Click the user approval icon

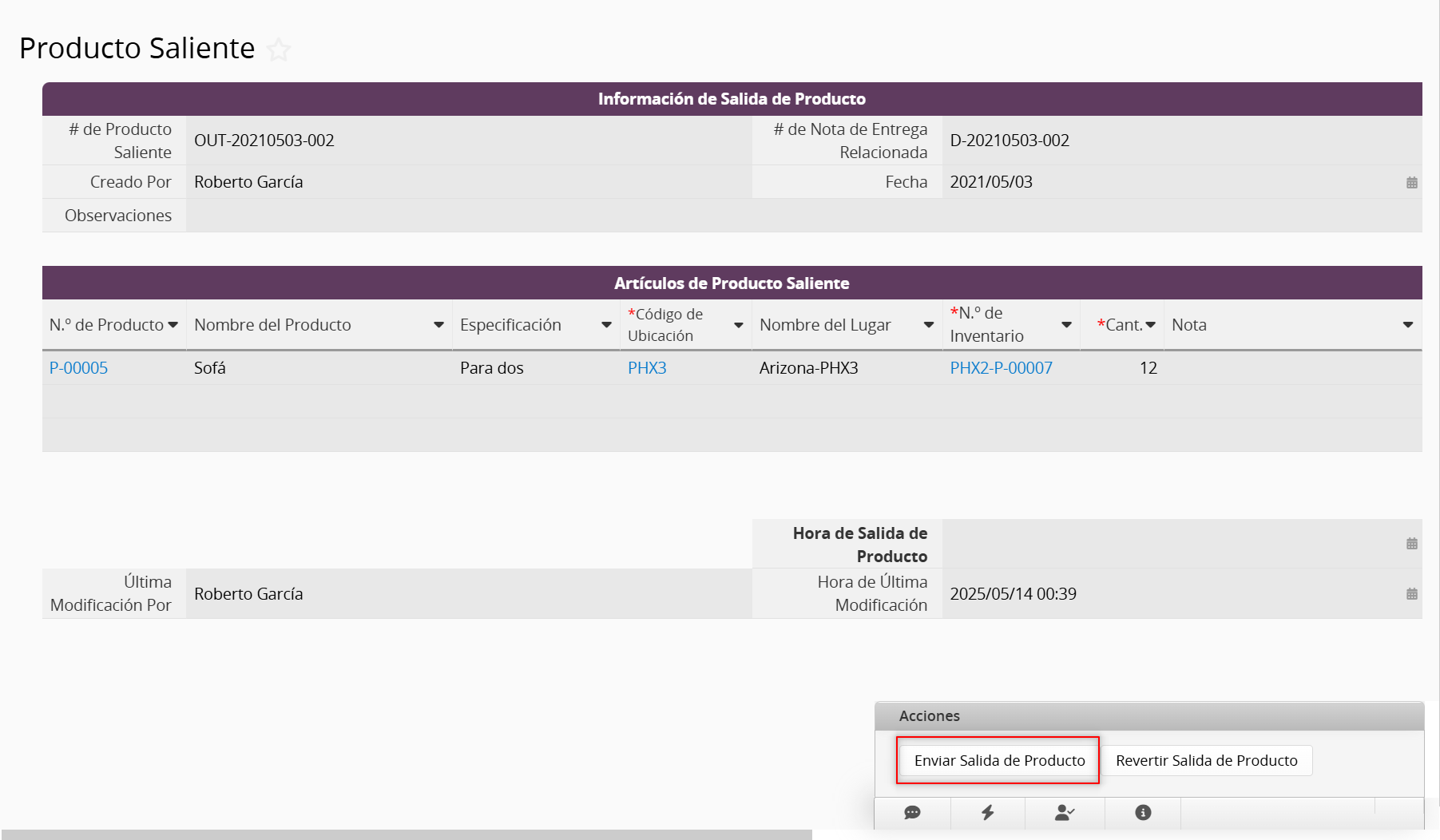pyautogui.click(x=1065, y=813)
